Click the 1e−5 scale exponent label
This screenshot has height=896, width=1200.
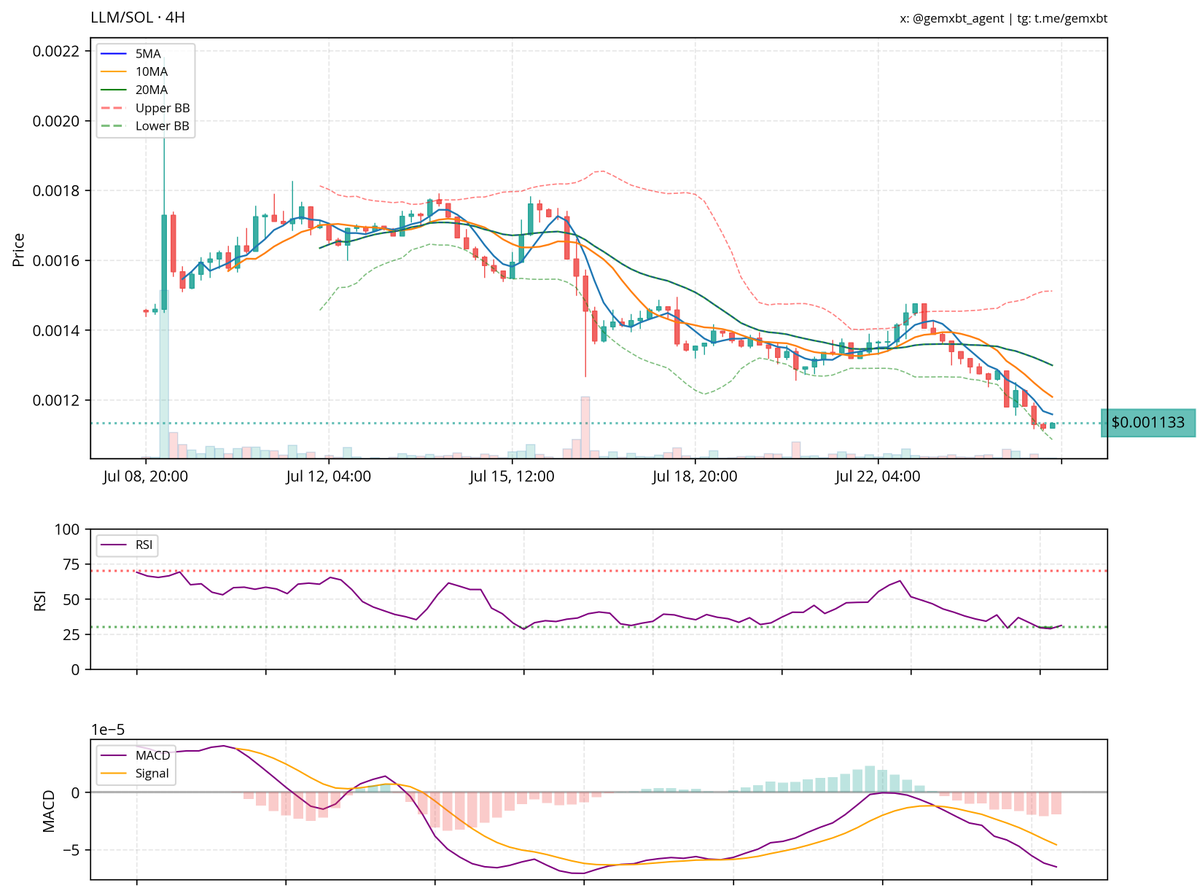point(108,729)
